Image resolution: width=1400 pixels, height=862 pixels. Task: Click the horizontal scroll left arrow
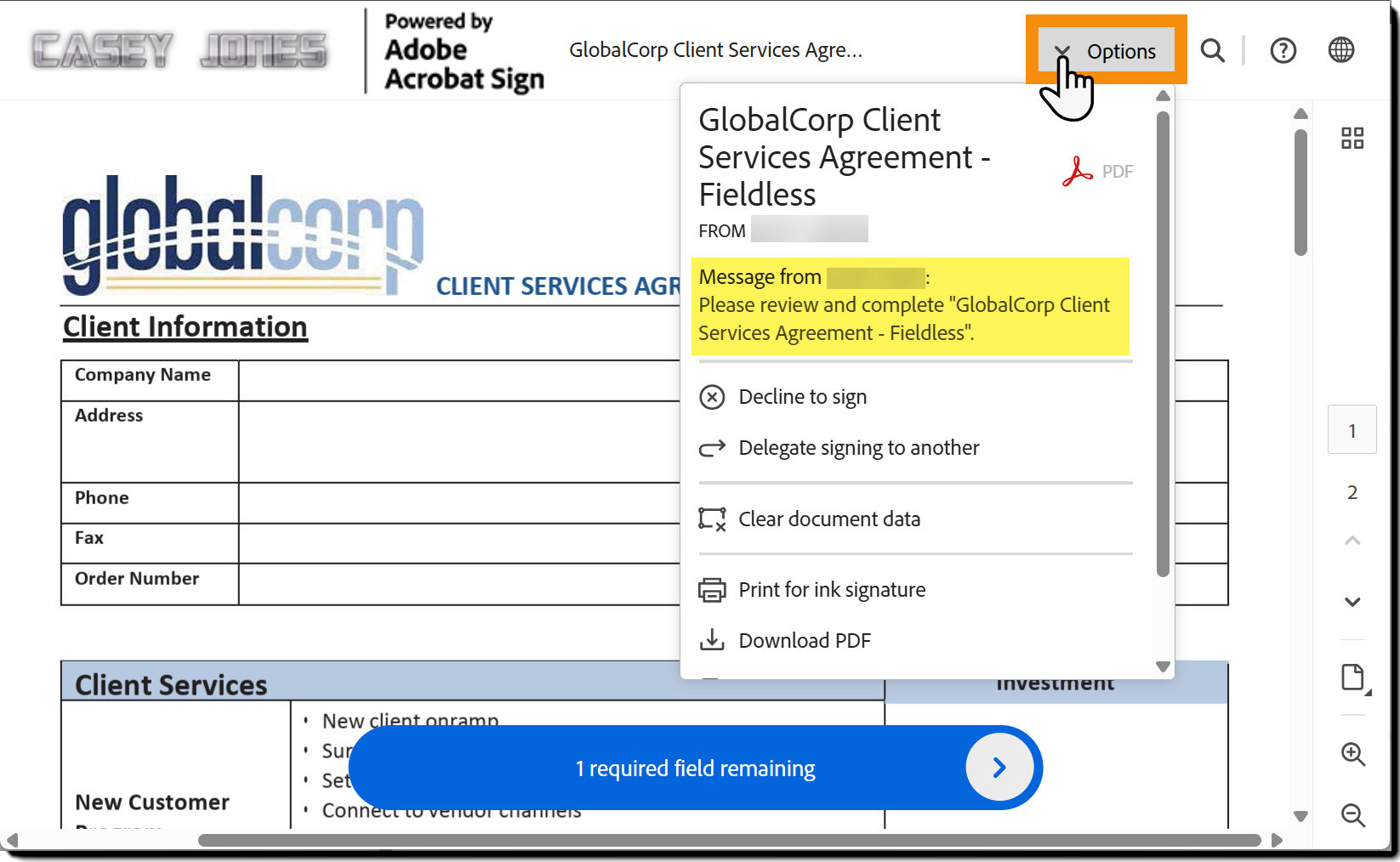[x=12, y=841]
